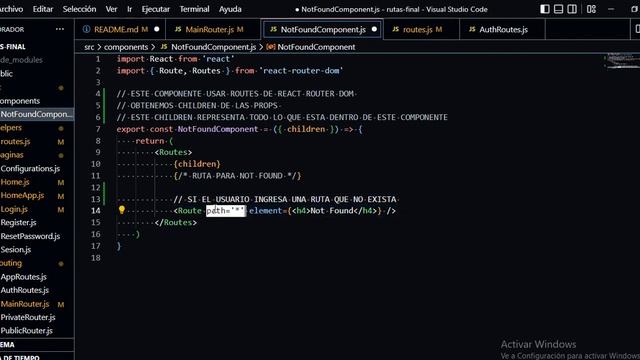Click line number 7 in gutter
Viewport: 640px width, 360px height.
click(98, 129)
